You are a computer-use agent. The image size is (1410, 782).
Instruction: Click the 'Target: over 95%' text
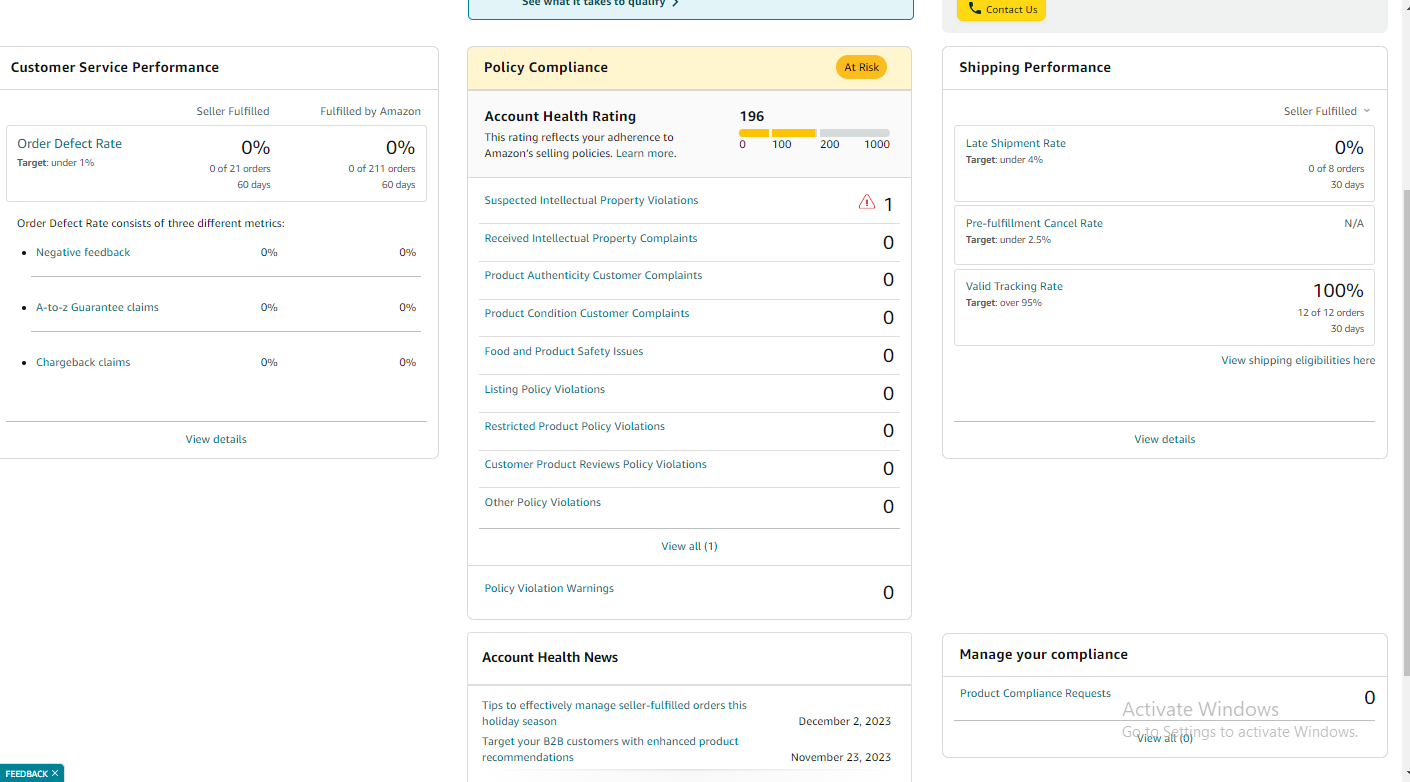(x=1003, y=302)
